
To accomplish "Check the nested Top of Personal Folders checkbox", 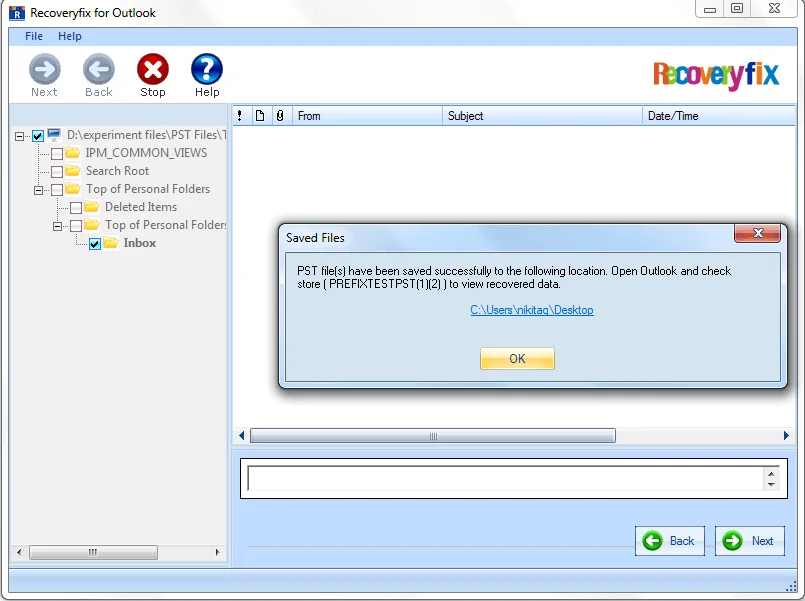I will tap(76, 226).
